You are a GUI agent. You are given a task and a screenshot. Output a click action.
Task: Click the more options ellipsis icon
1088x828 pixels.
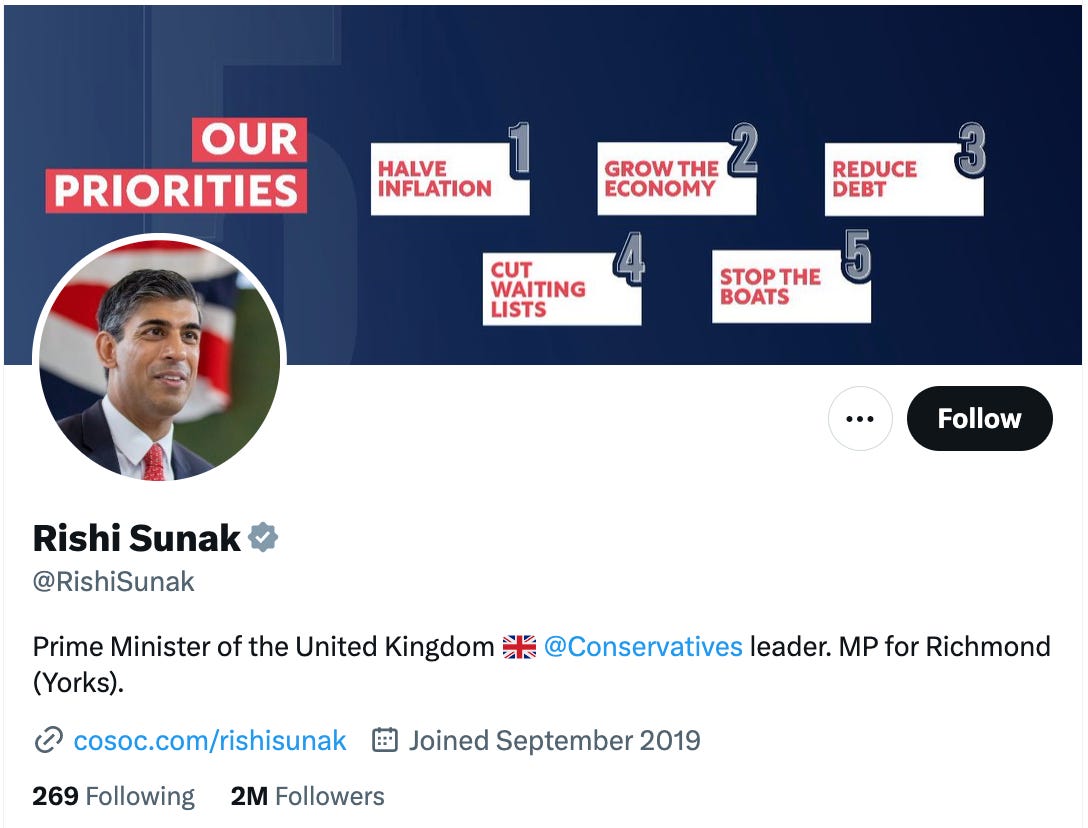point(860,419)
